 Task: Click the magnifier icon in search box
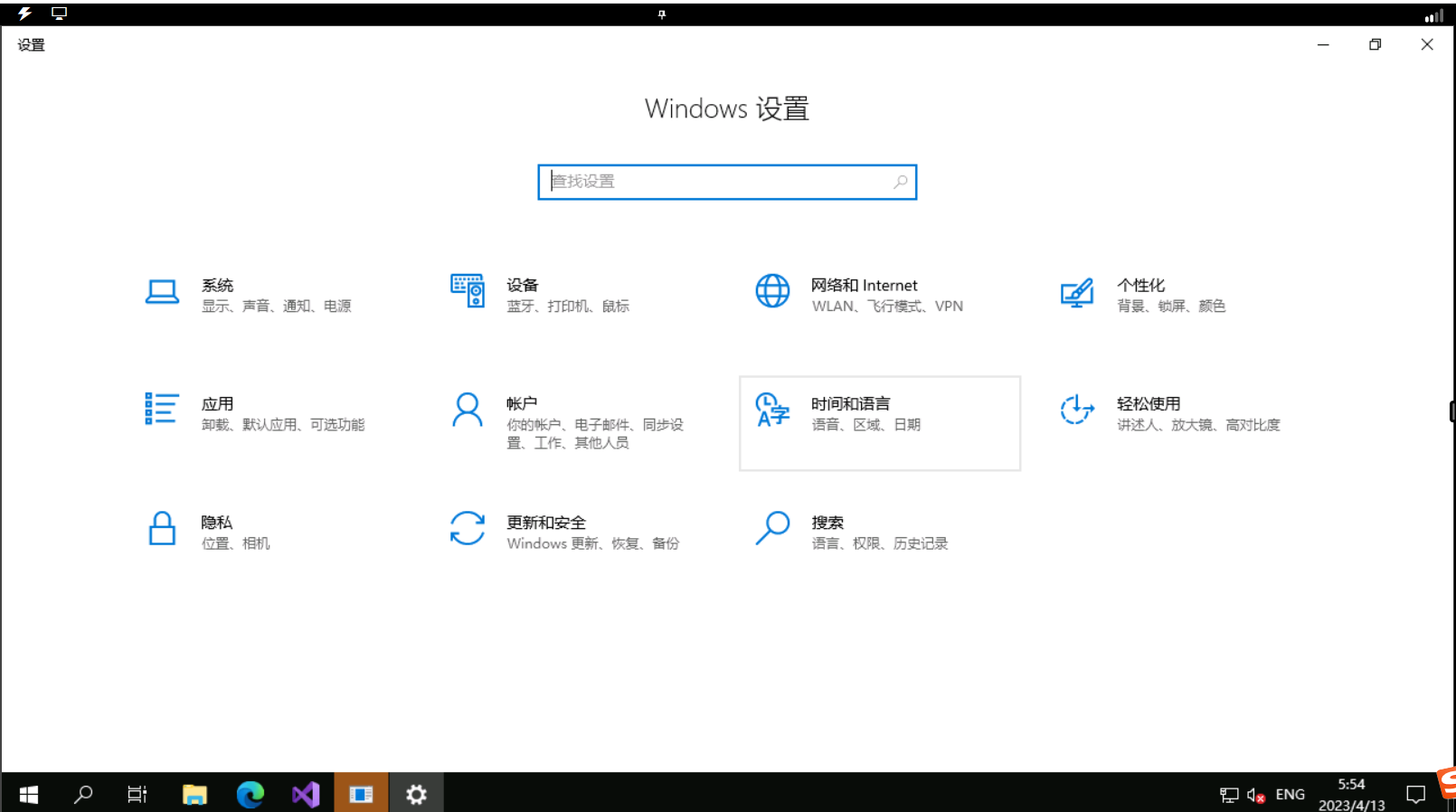900,182
